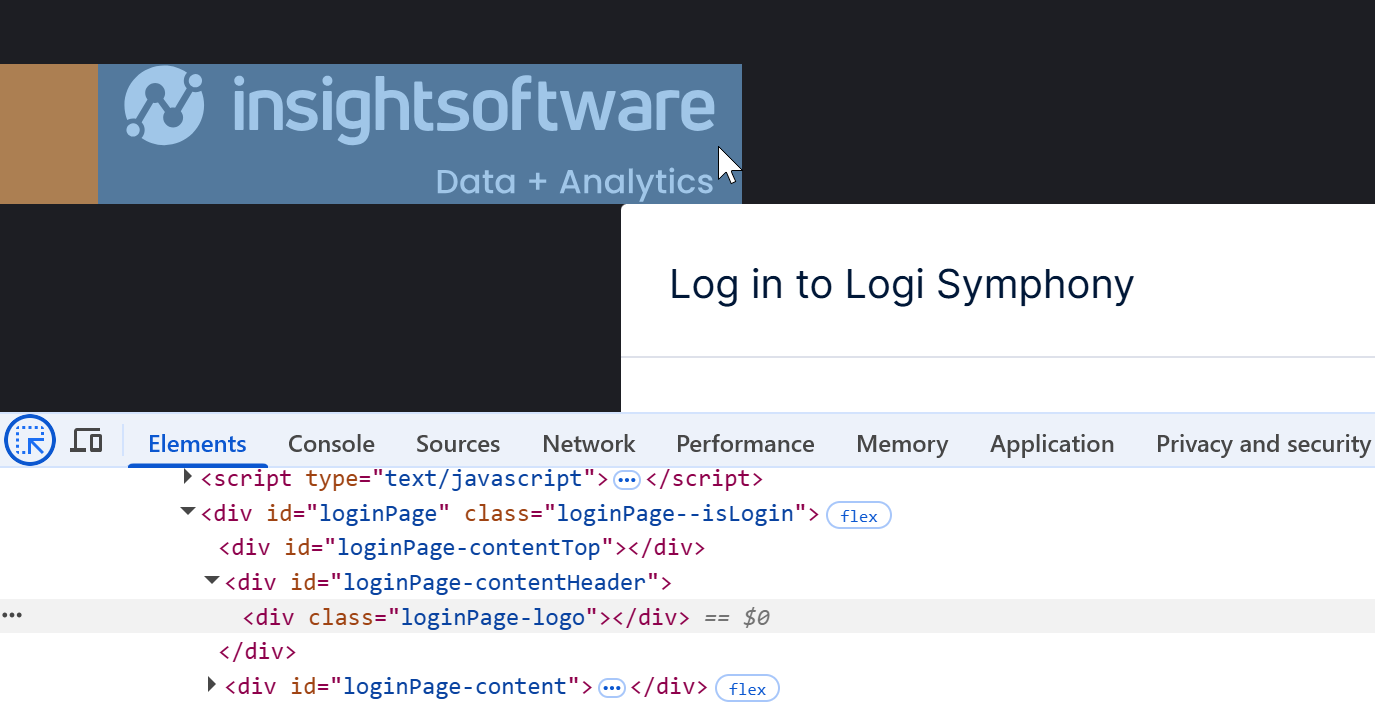
Task: Reveal loginPage-content children via ellipsis badge
Action: [611, 687]
